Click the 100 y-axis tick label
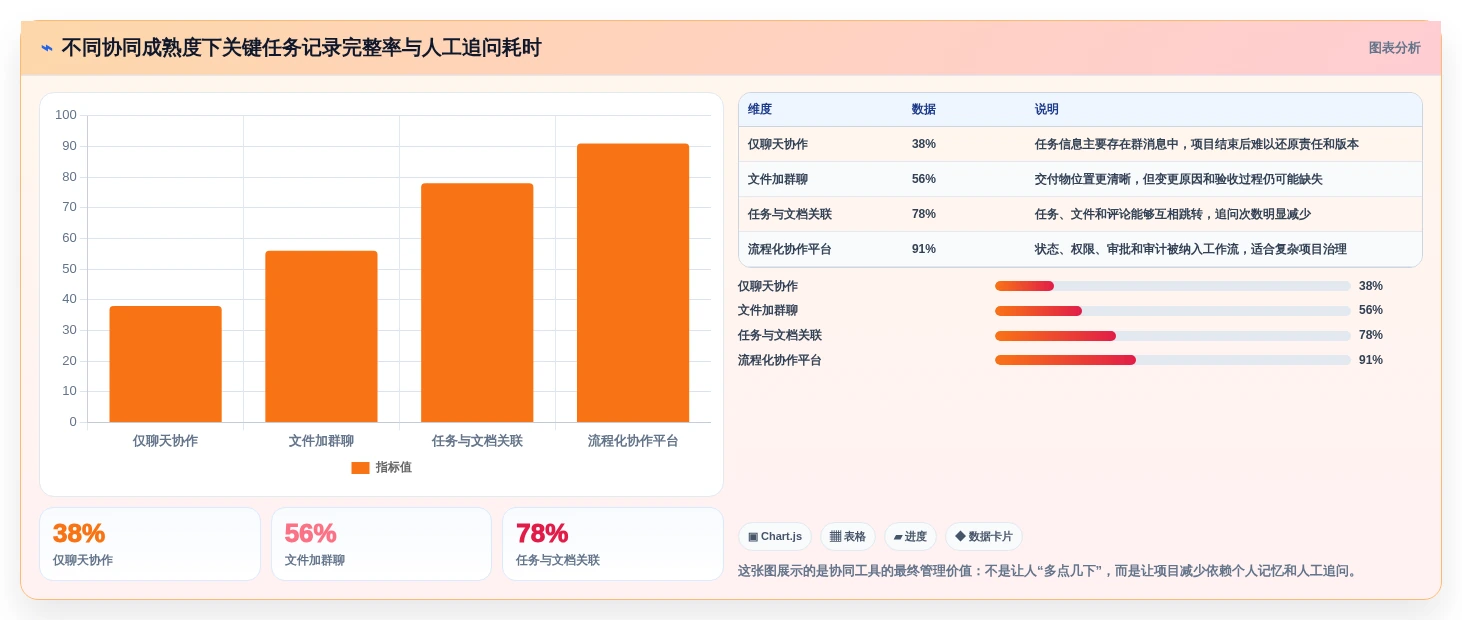1462x620 pixels. click(66, 115)
